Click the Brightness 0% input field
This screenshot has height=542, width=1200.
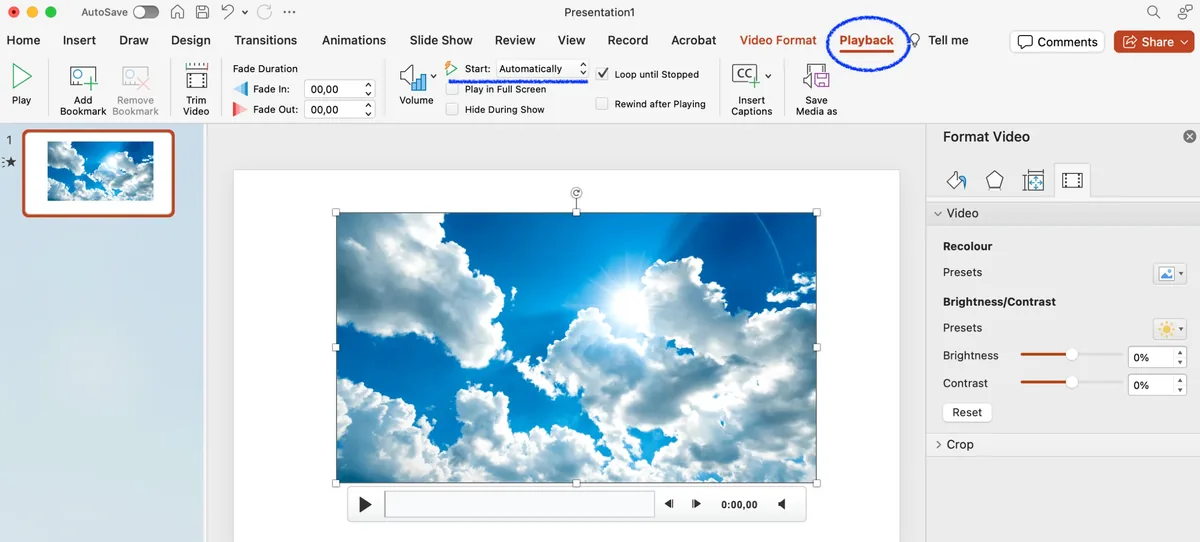tap(1150, 357)
